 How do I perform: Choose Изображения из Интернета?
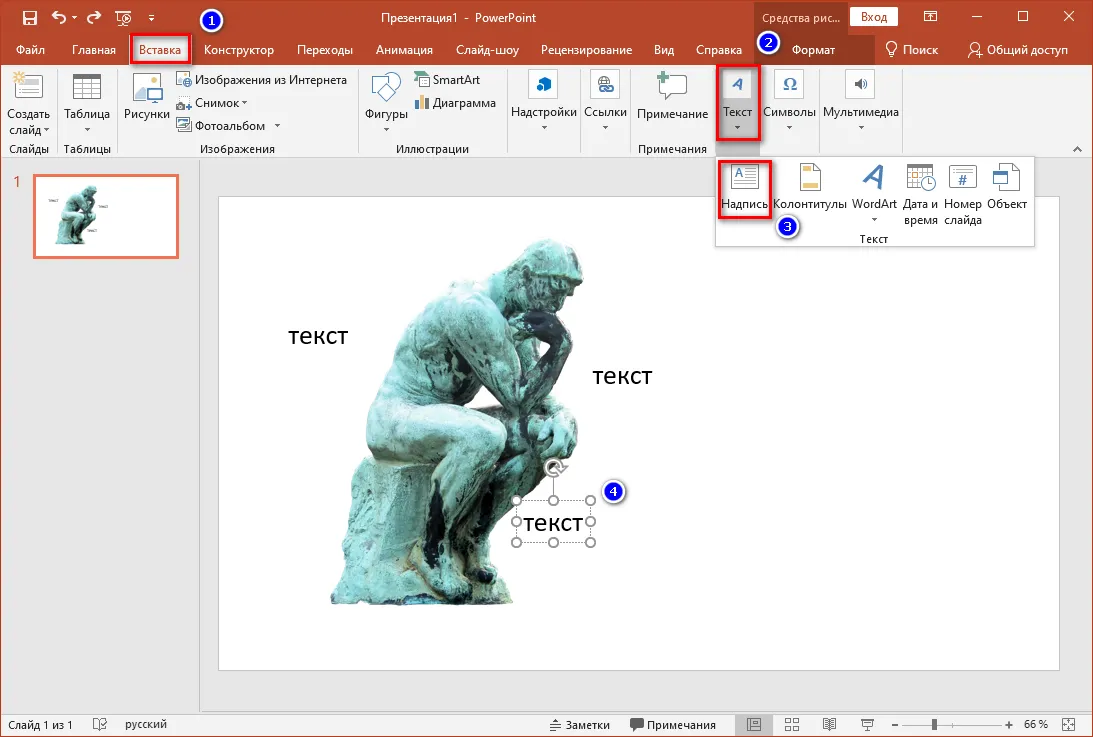(x=261, y=79)
